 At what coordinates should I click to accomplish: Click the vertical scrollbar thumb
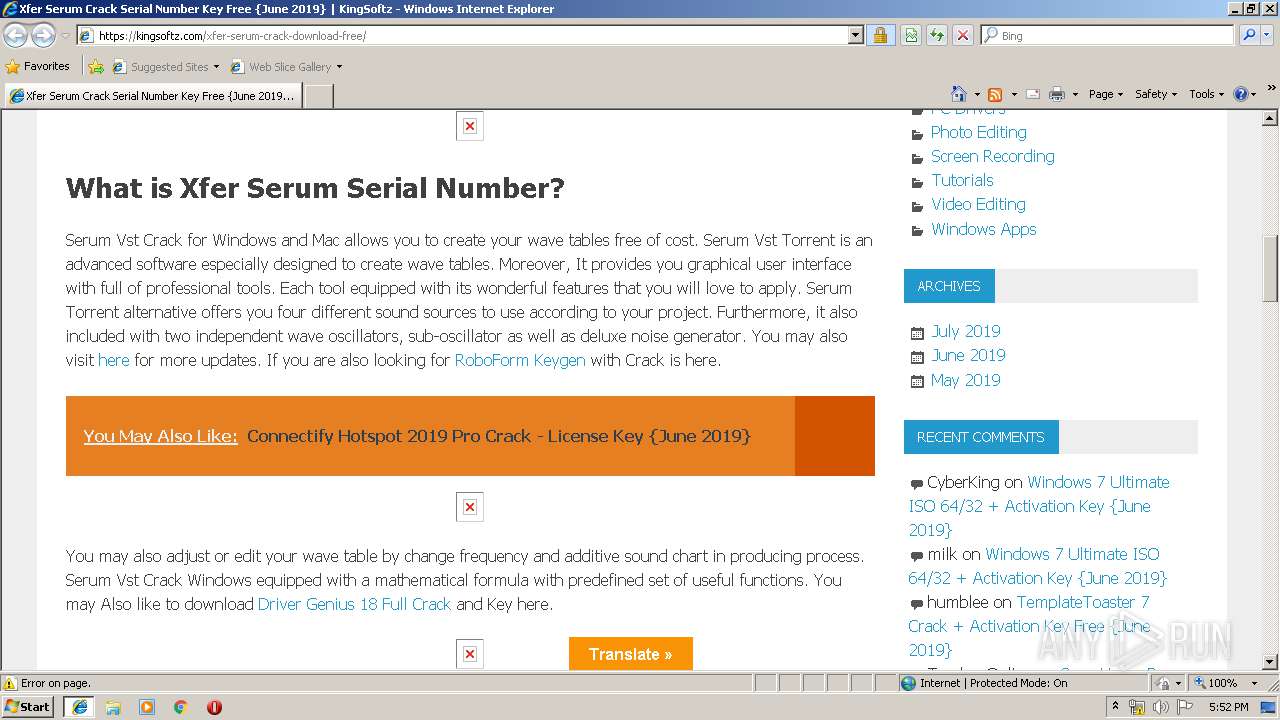click(x=1270, y=268)
